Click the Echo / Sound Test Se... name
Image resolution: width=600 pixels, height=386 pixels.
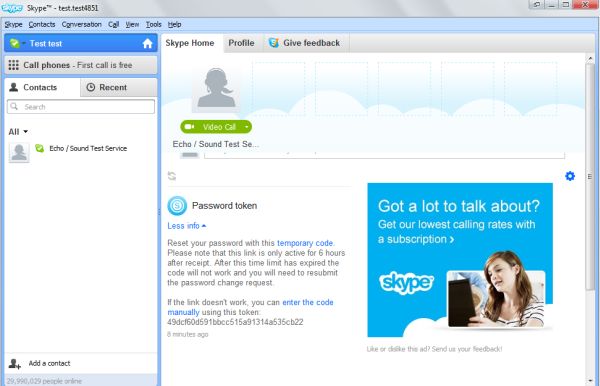tap(216, 144)
